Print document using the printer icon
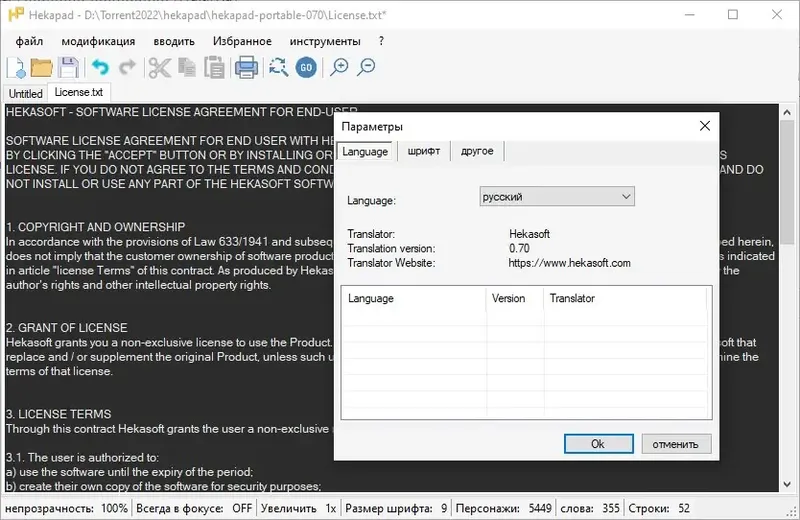Screen dimensions: 800x520 [x=246, y=67]
